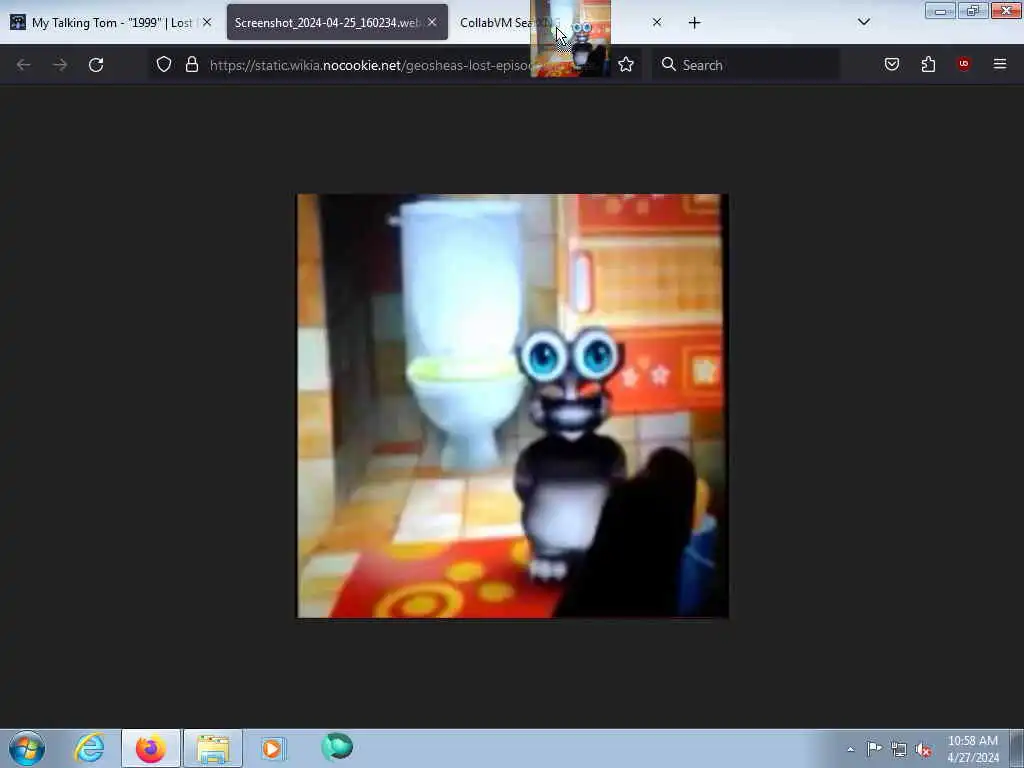Focus the URL address bar
This screenshot has height=768, width=1024.
pos(395,65)
